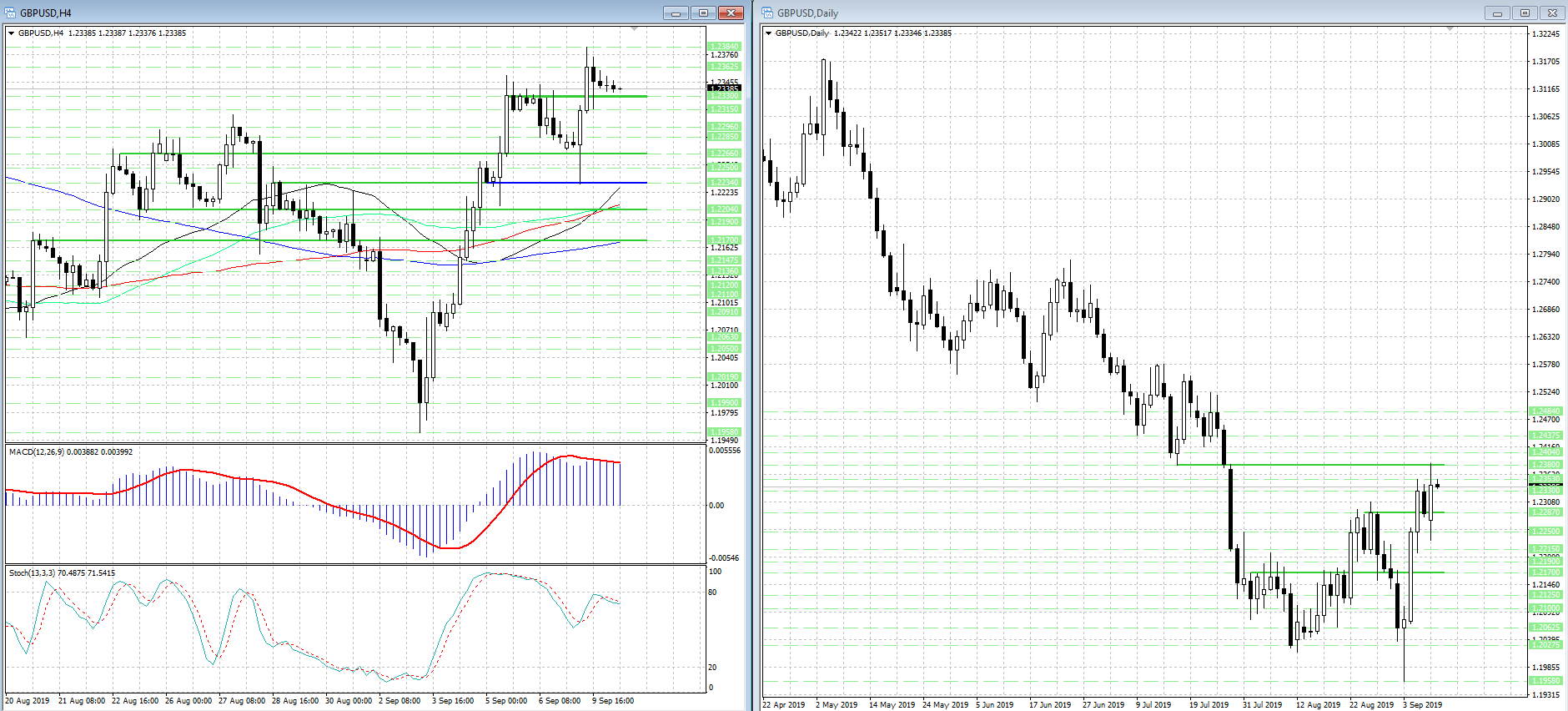Select the 1.19900 level label on H4 chart
Viewport: 1568px width, 711px height.
click(724, 403)
